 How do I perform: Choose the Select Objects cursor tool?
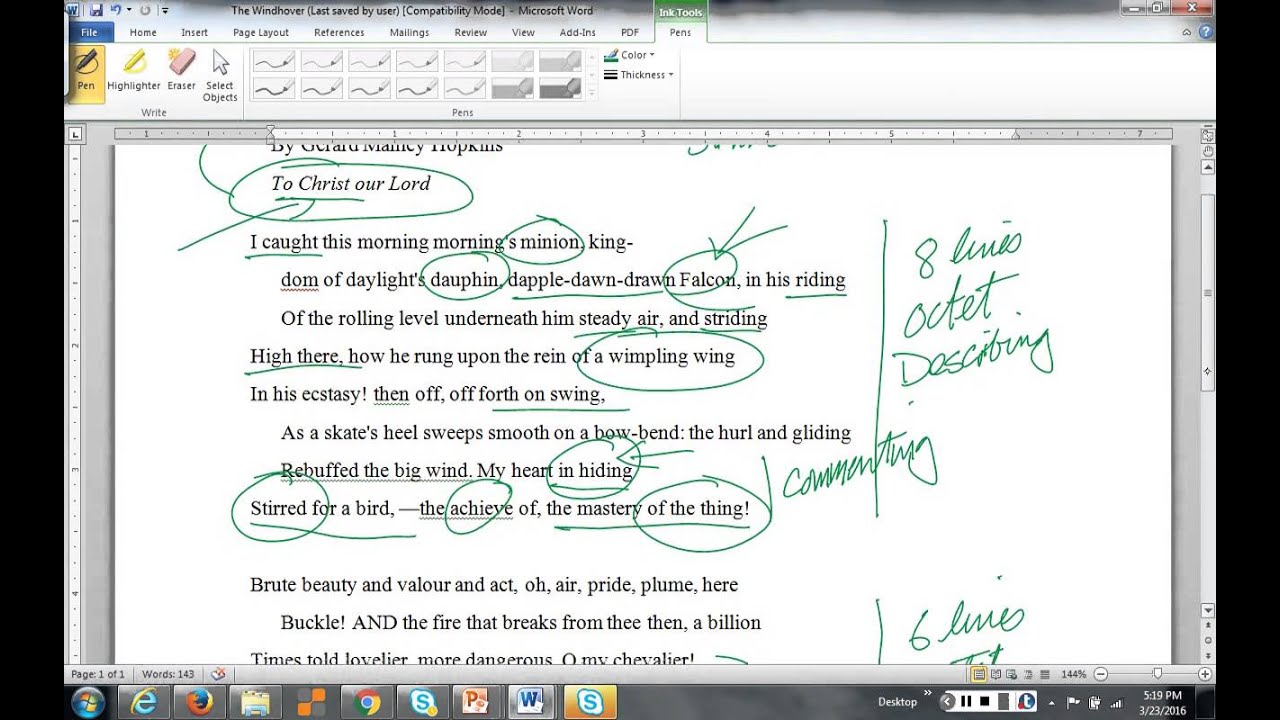pyautogui.click(x=220, y=75)
